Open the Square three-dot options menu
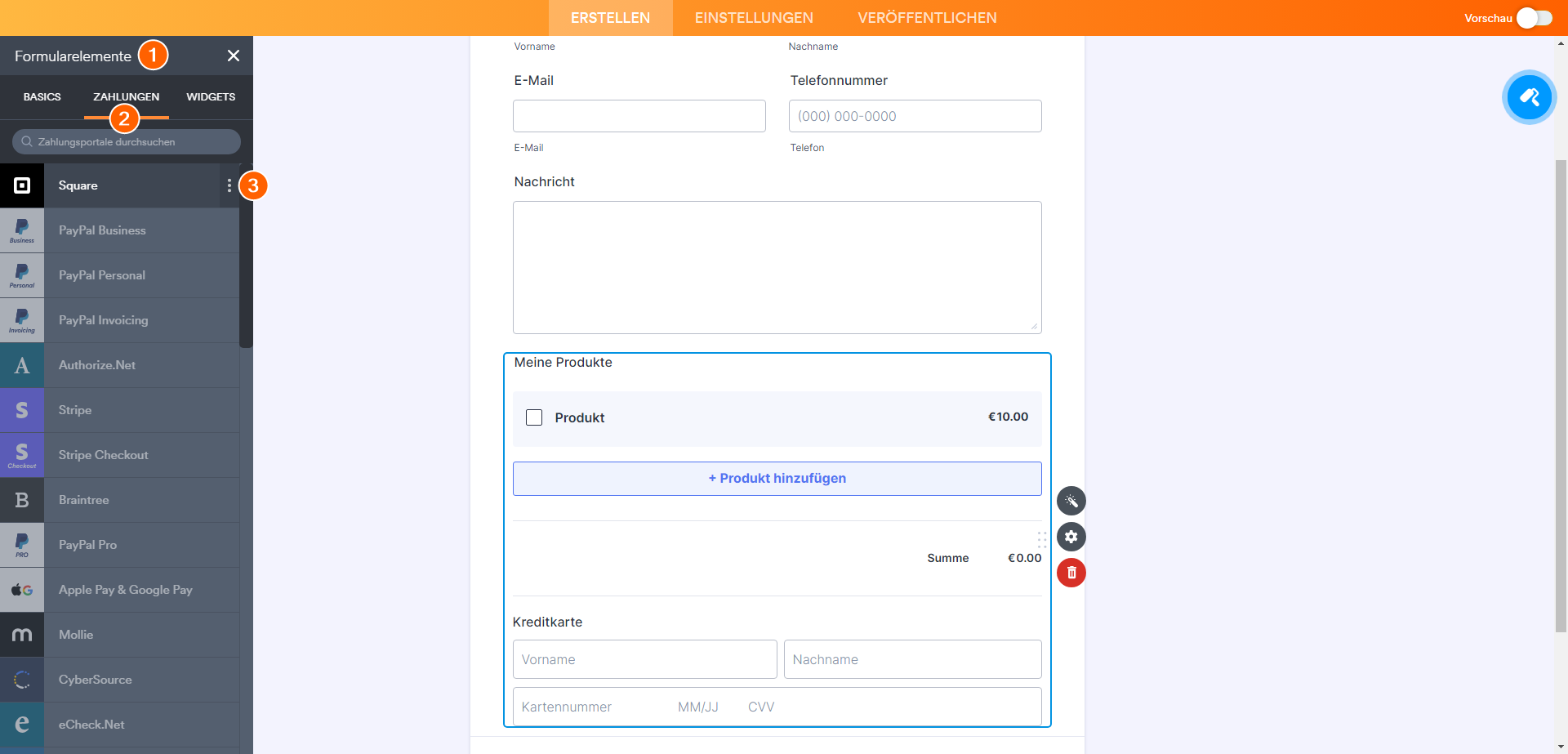 229,185
